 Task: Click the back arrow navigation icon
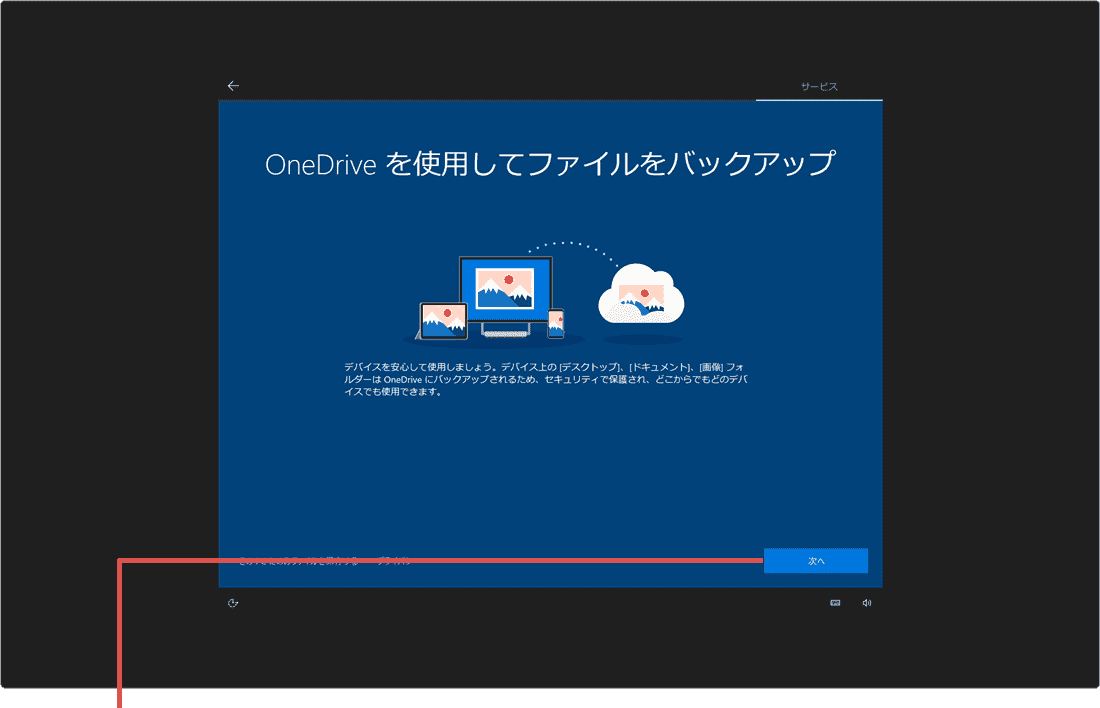point(233,85)
